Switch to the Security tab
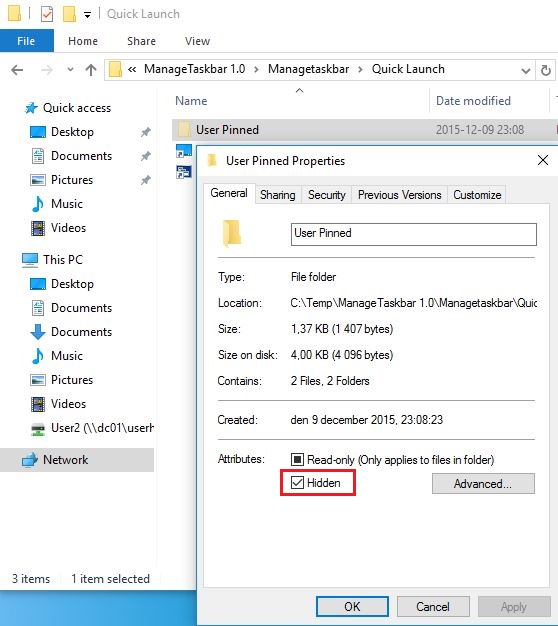This screenshot has width=558, height=626. [x=326, y=195]
